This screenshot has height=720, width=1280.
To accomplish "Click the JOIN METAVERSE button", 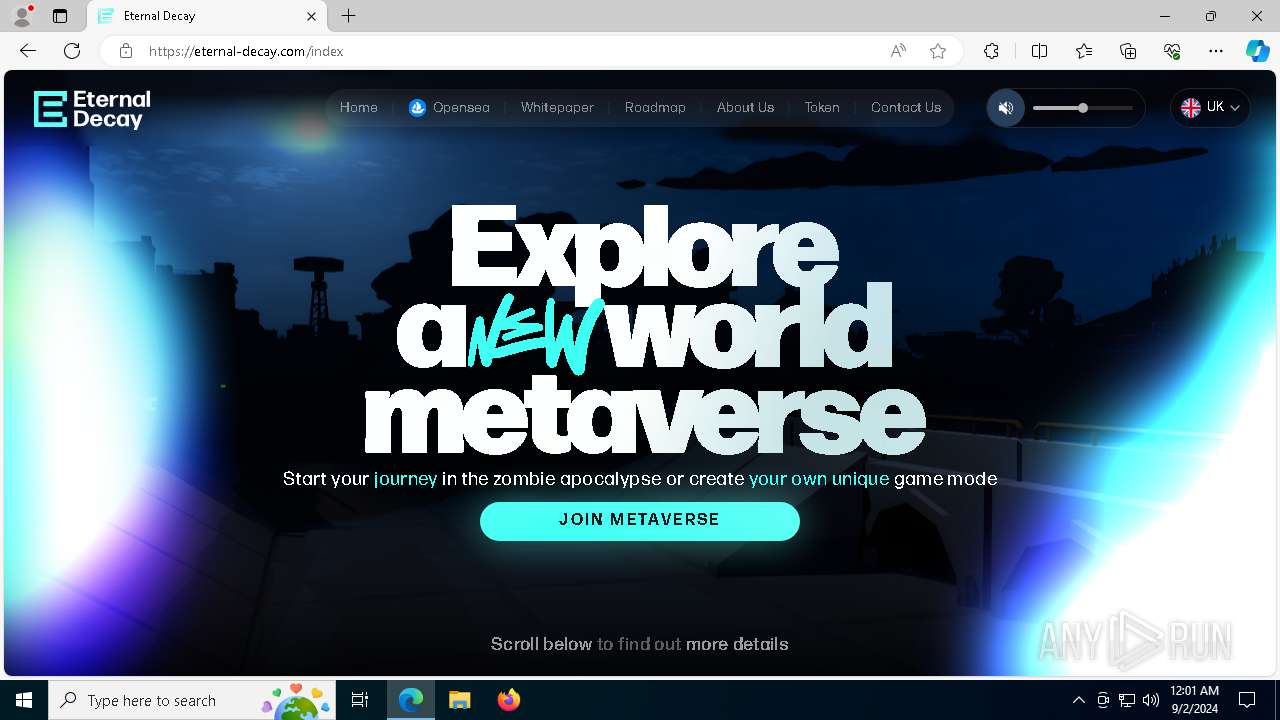I will pyautogui.click(x=640, y=521).
